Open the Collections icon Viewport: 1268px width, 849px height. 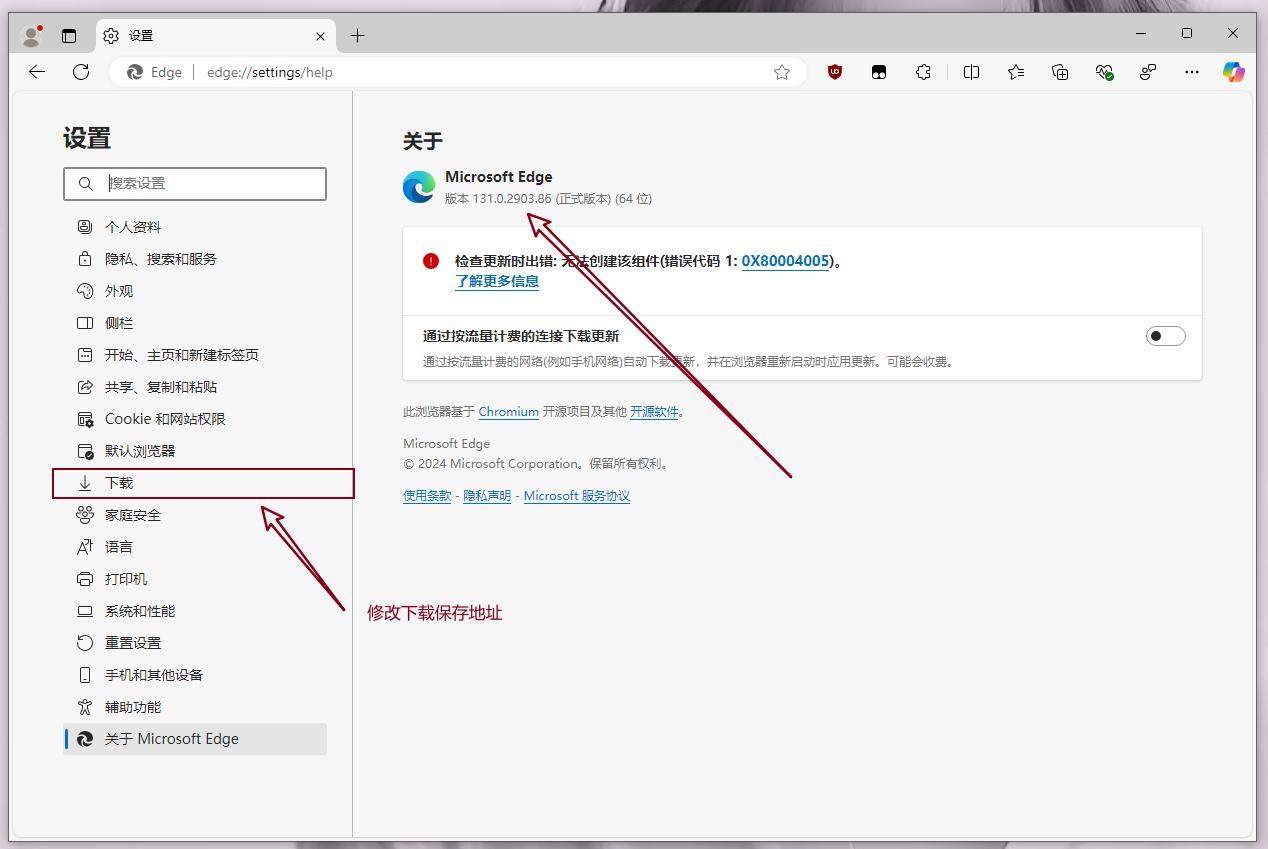tap(1060, 72)
